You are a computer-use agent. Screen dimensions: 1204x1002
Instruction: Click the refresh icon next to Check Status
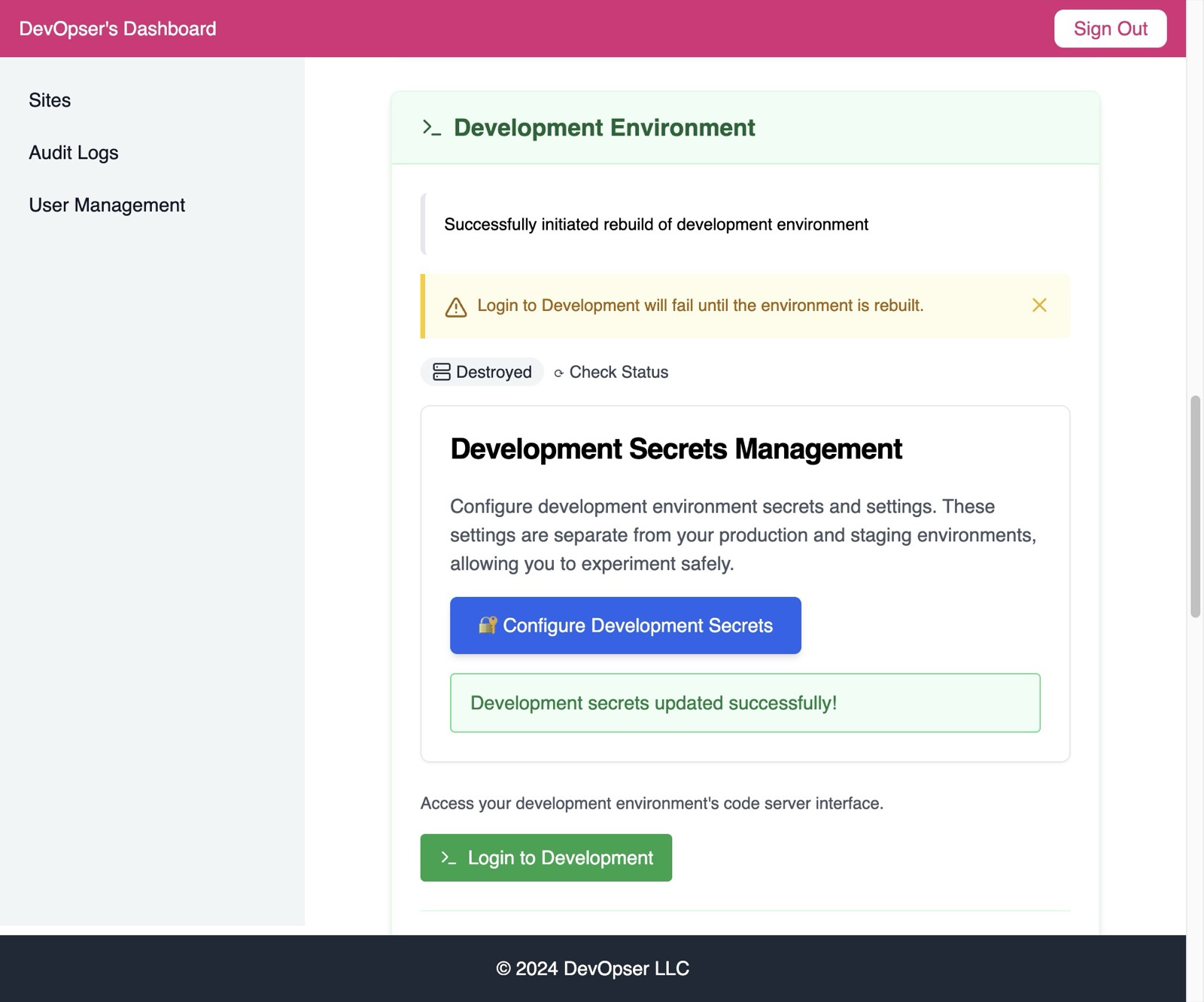point(558,373)
